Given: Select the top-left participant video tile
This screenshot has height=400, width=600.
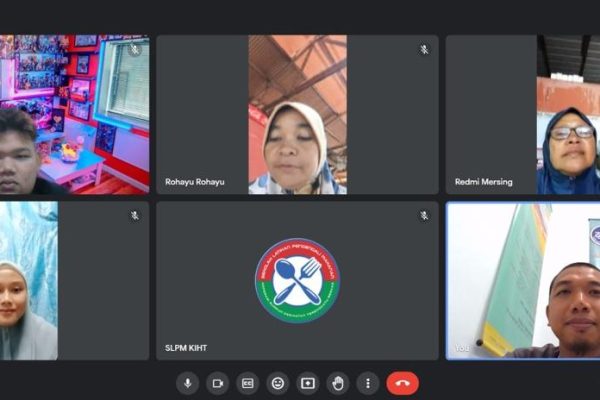Looking at the screenshot, I should 74,115.
